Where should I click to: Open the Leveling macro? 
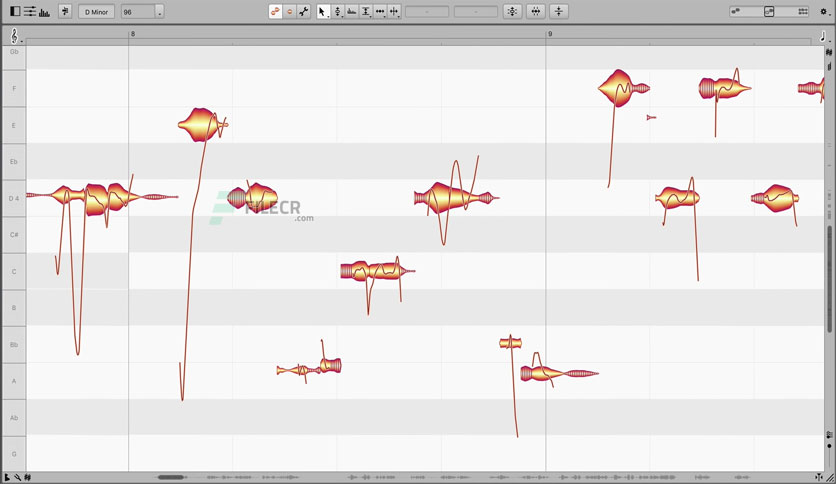point(559,11)
